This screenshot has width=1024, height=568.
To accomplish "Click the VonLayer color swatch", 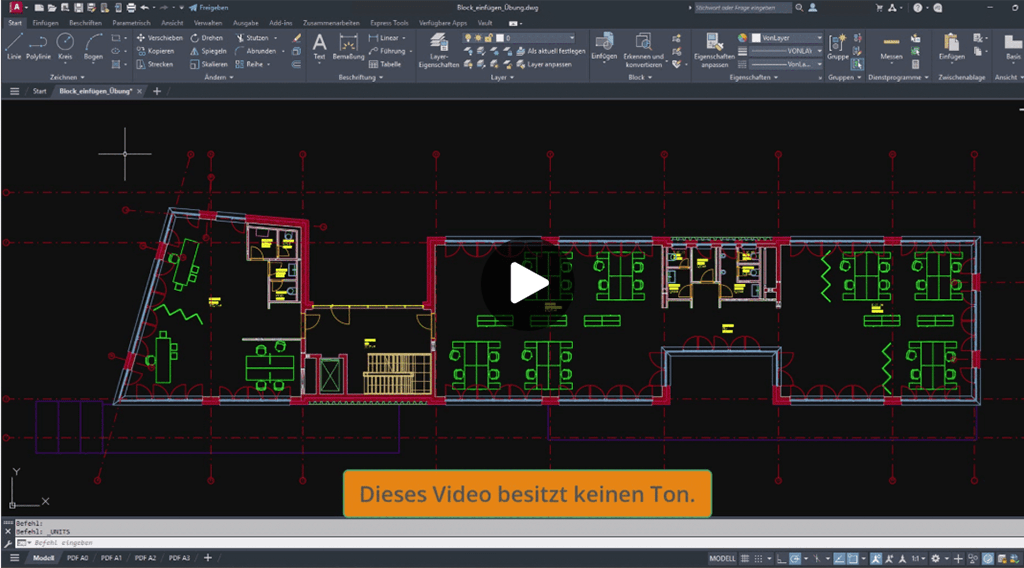I will coord(756,38).
